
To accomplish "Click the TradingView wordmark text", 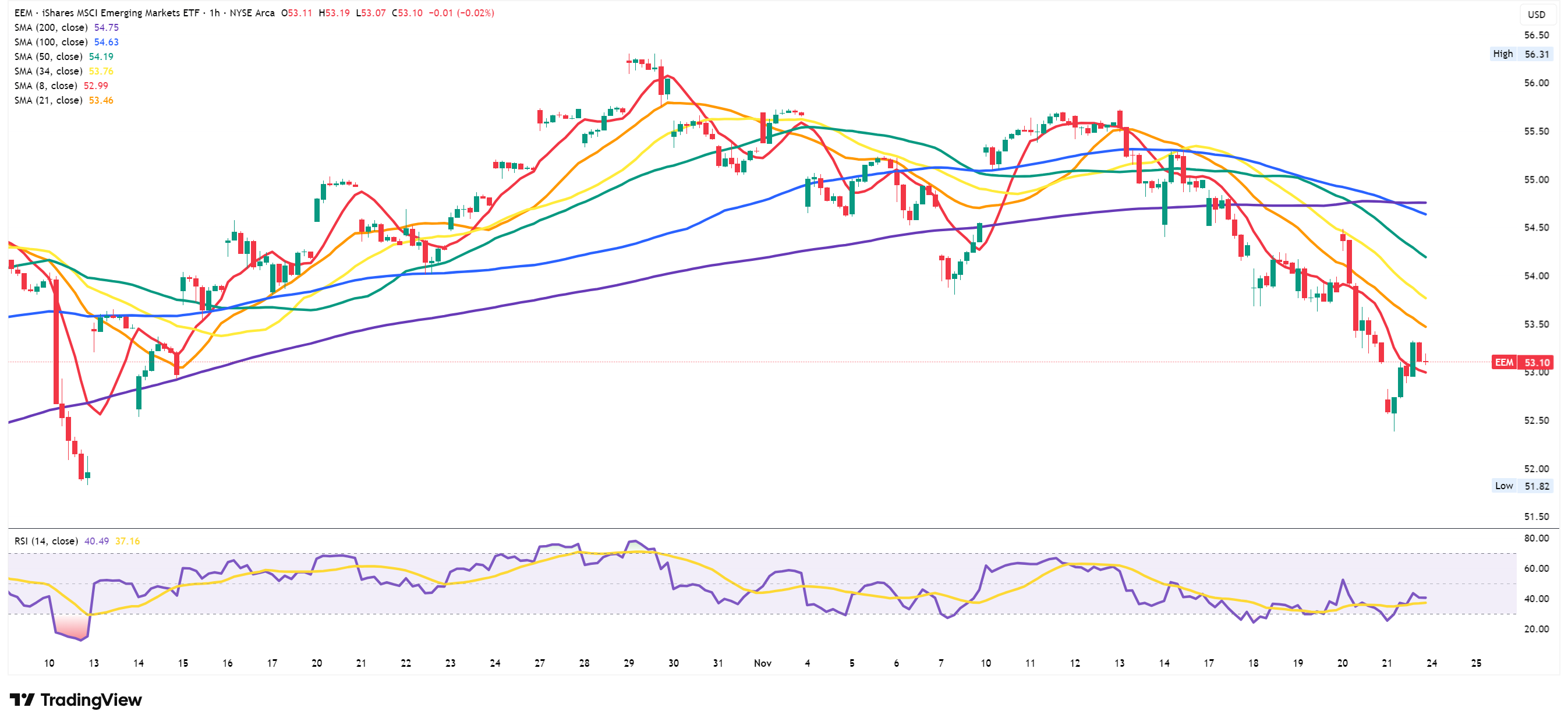I will (91, 699).
